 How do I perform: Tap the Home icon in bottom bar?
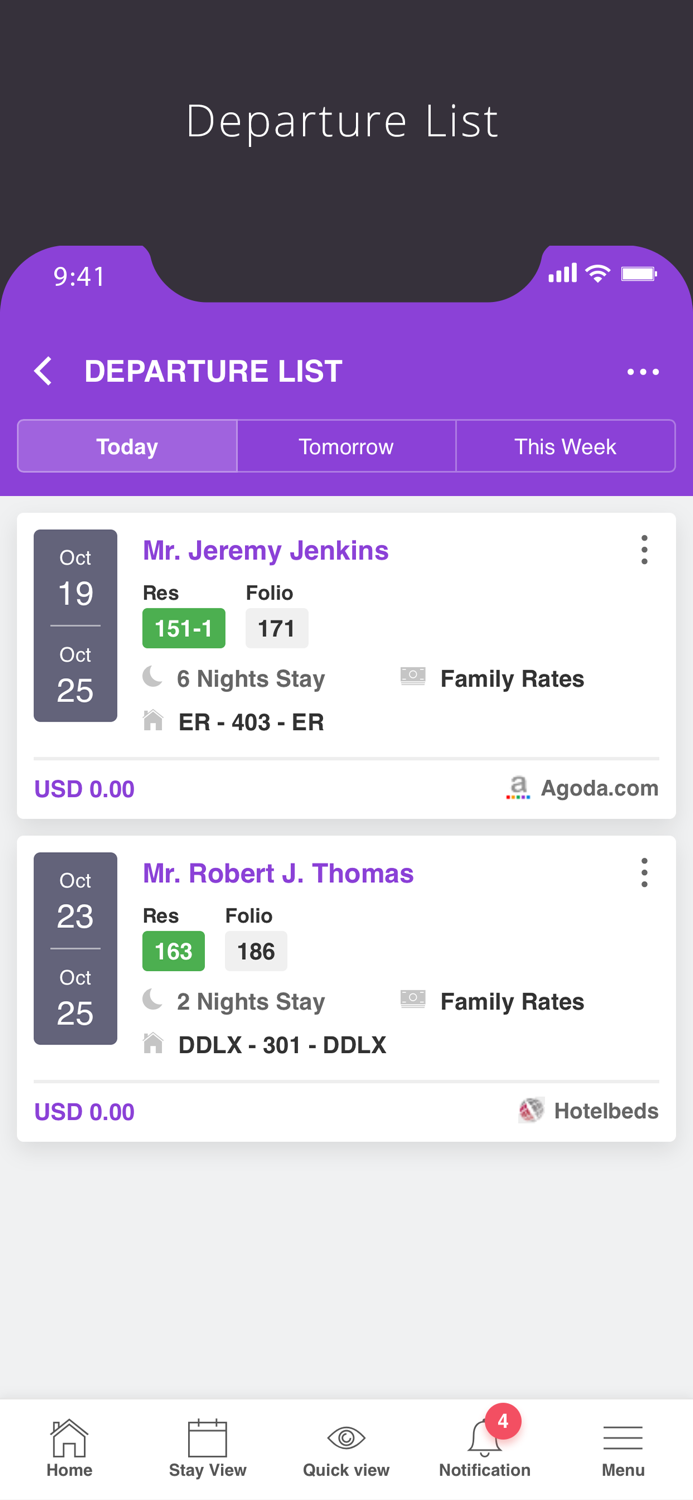click(69, 1440)
